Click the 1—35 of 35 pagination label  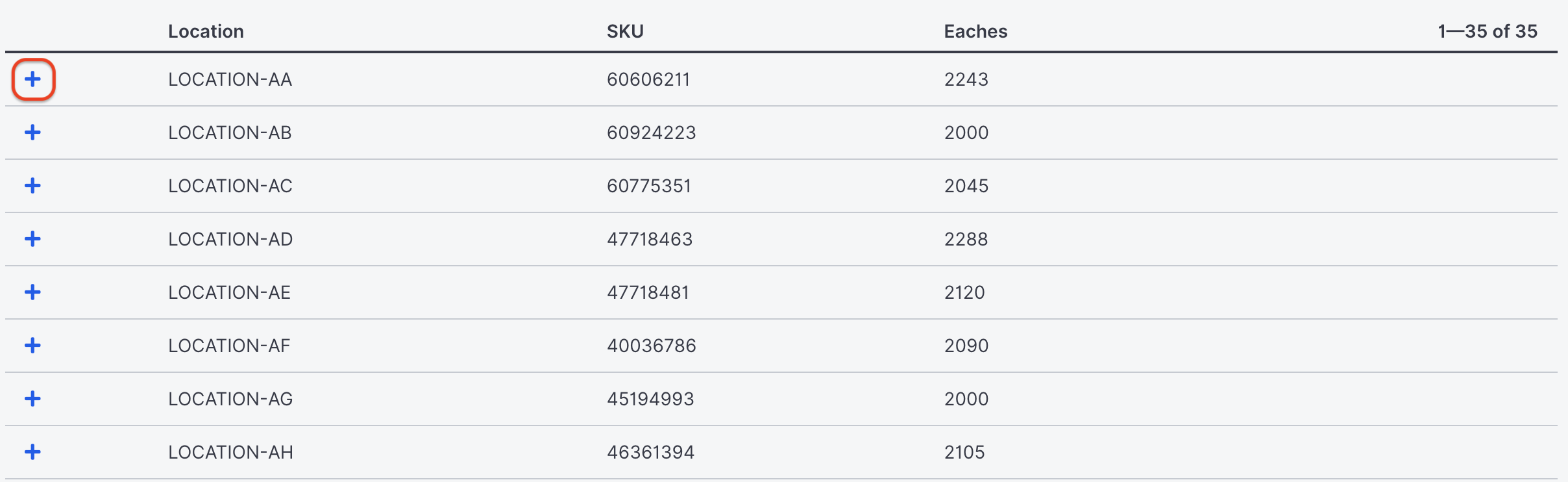(x=1488, y=31)
